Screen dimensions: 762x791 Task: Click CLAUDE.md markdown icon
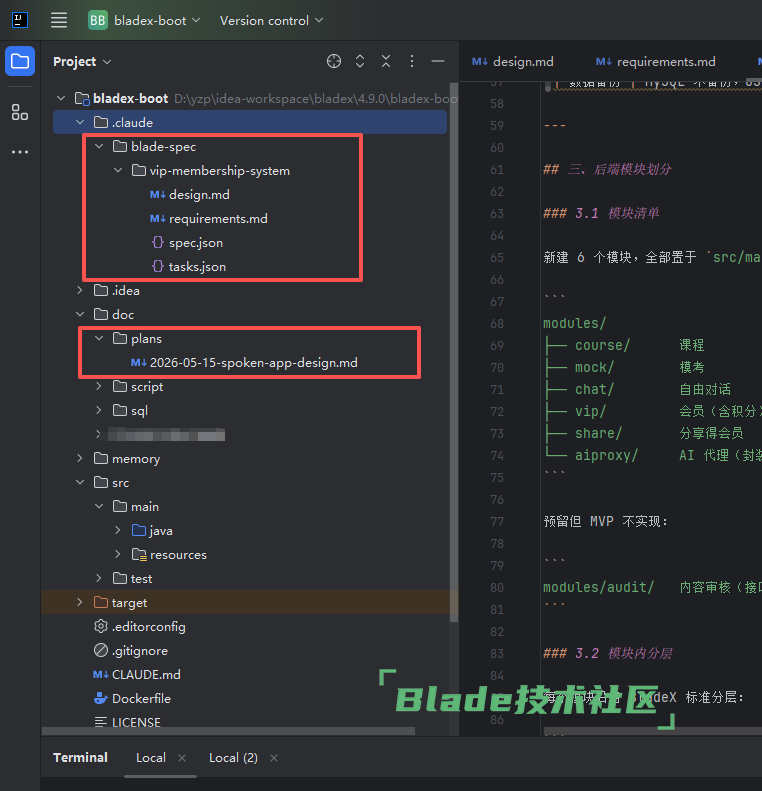(x=101, y=674)
